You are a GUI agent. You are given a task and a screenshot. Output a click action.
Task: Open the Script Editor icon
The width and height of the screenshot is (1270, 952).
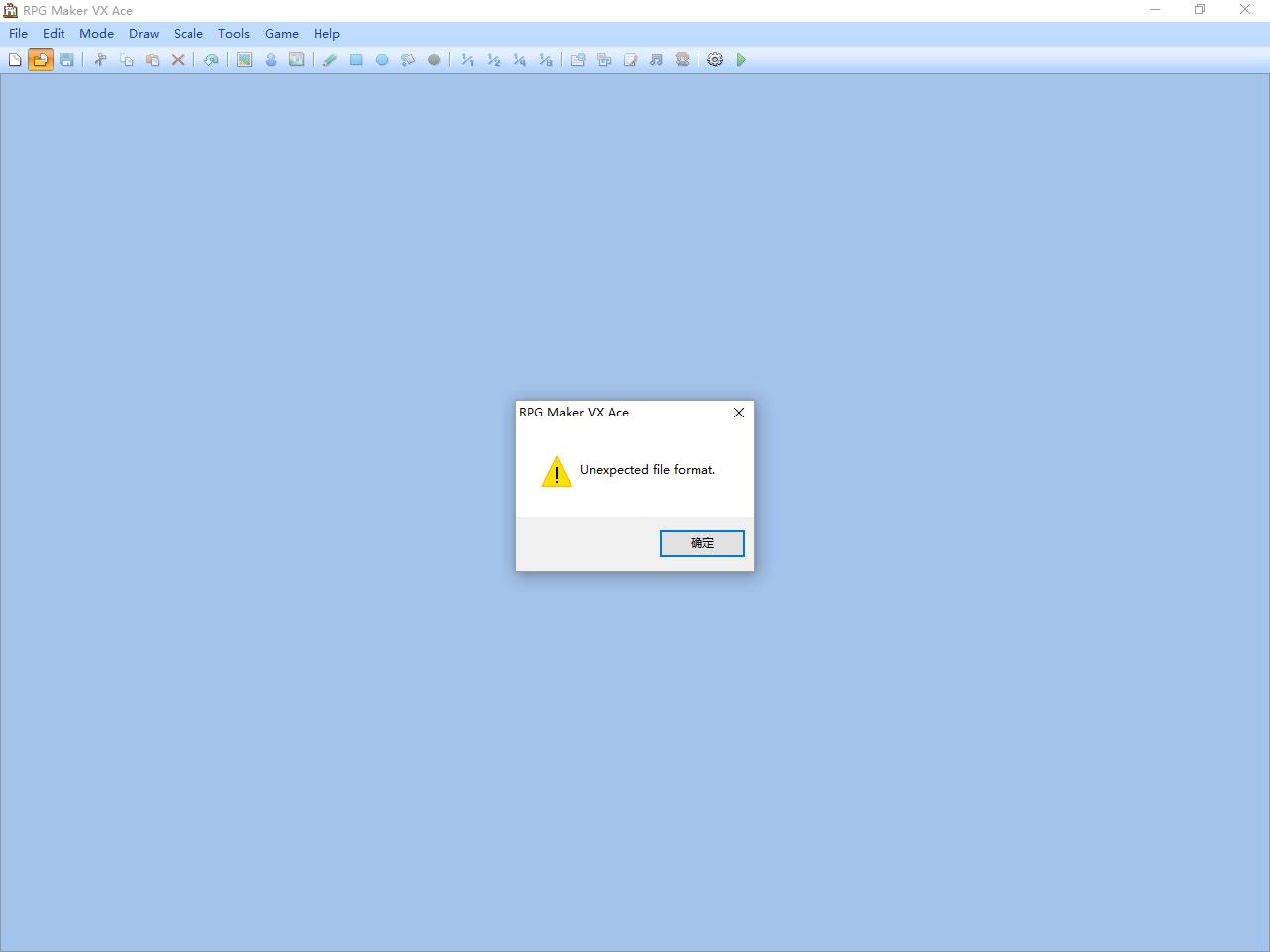(x=630, y=59)
